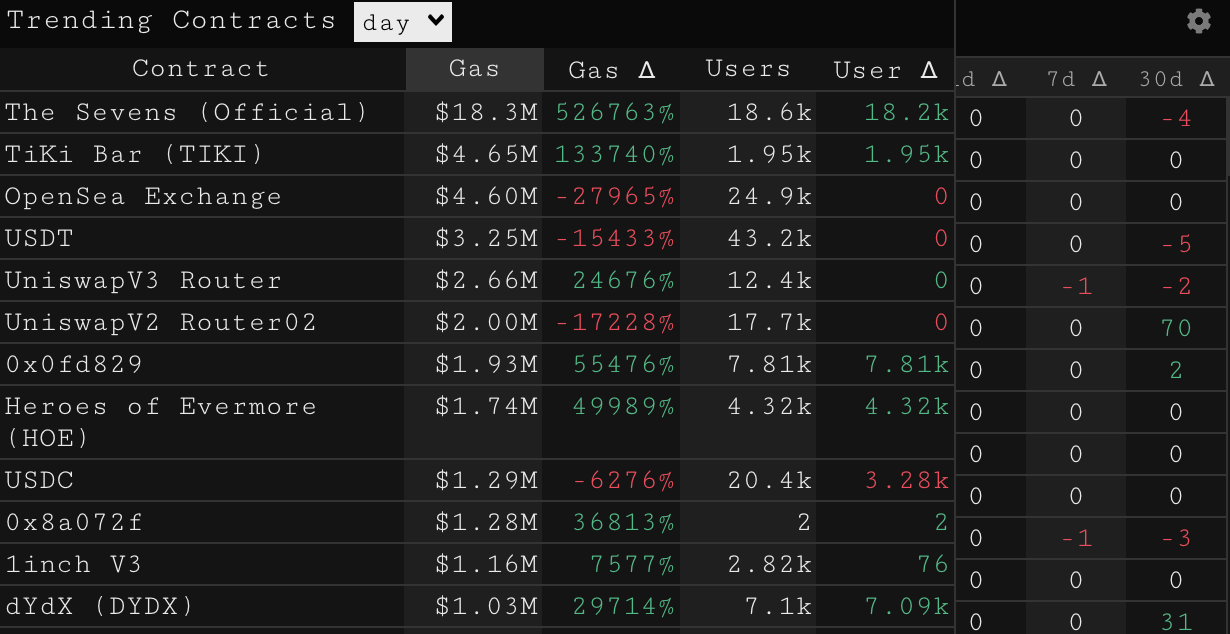Click the $4.65M gas value
The image size is (1230, 634).
point(487,154)
